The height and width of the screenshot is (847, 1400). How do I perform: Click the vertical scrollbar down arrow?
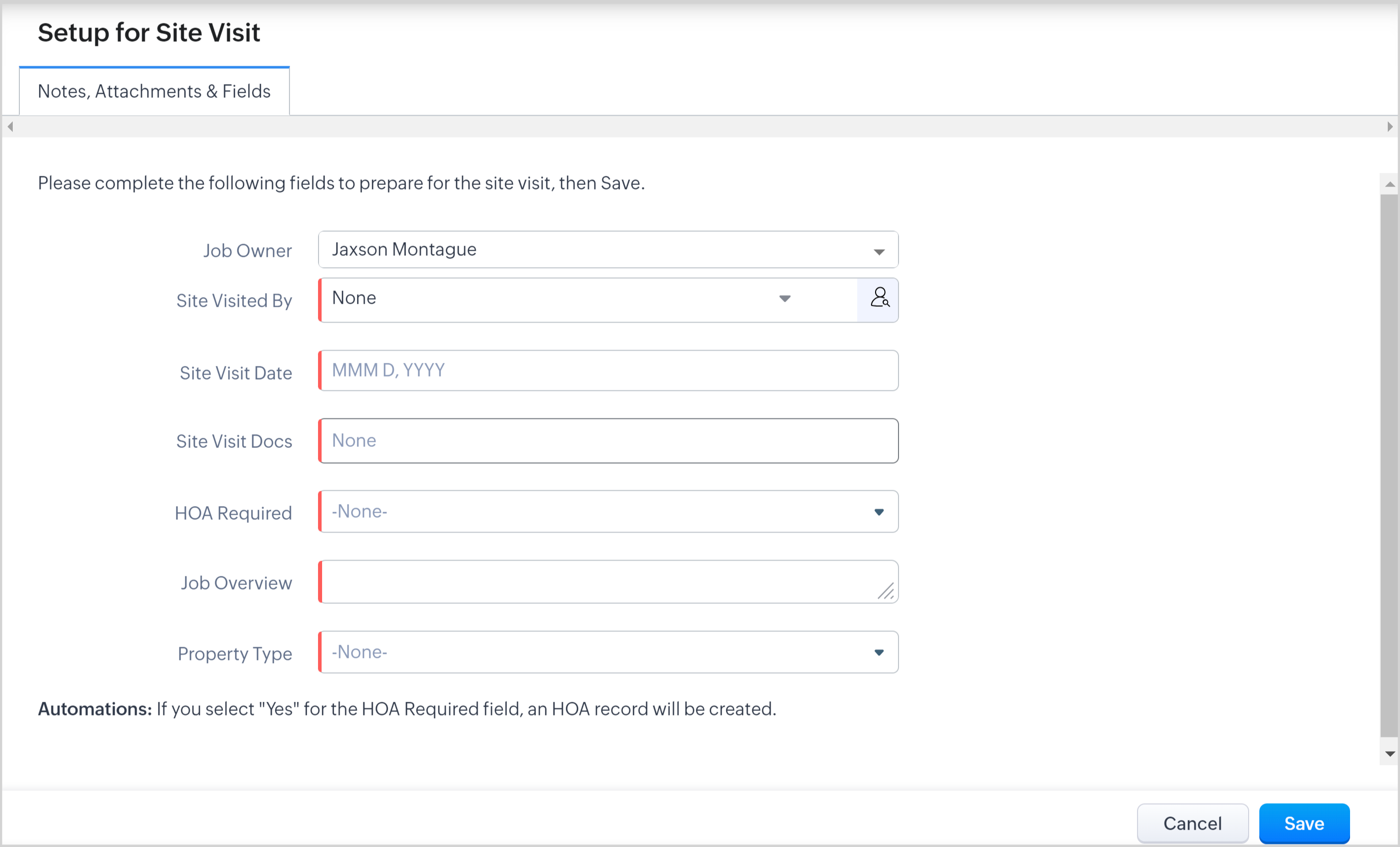(1390, 754)
